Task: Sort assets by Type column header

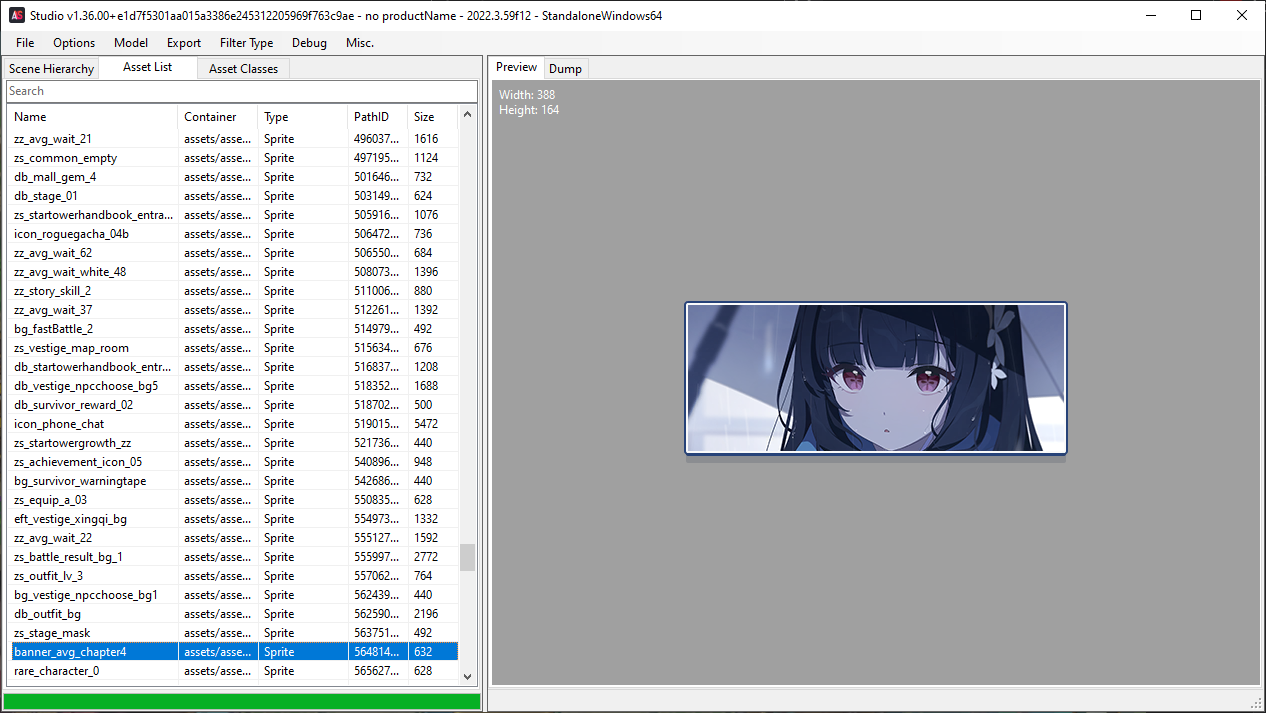Action: tap(303, 117)
